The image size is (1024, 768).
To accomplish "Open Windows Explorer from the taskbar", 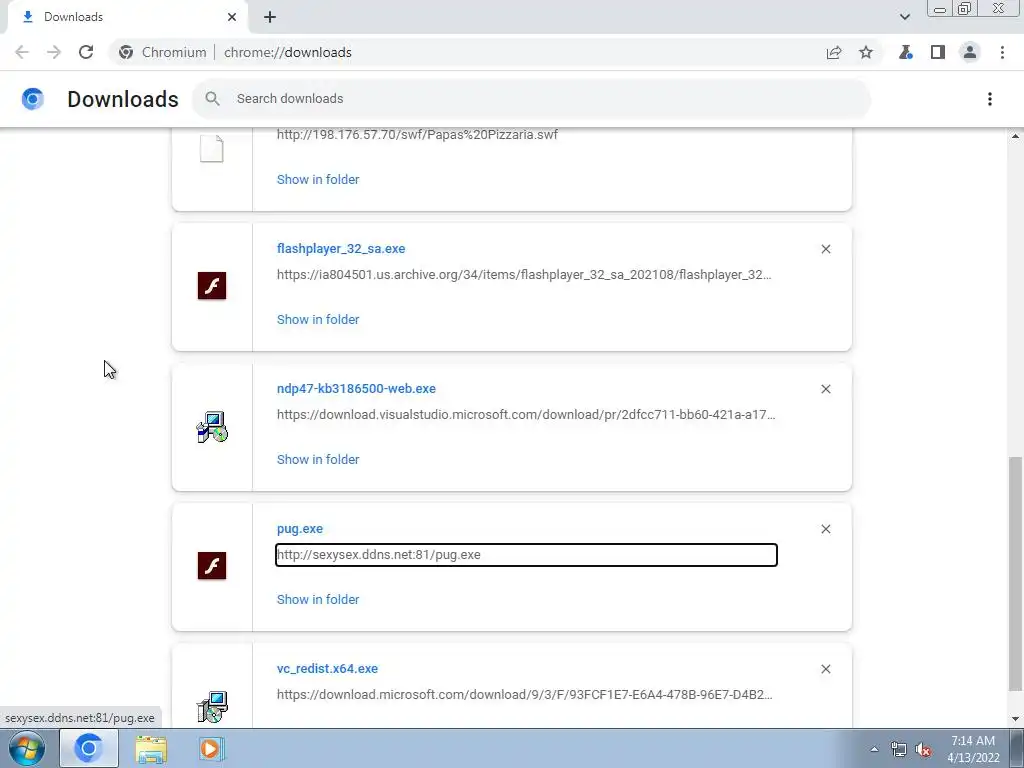I will pyautogui.click(x=151, y=749).
